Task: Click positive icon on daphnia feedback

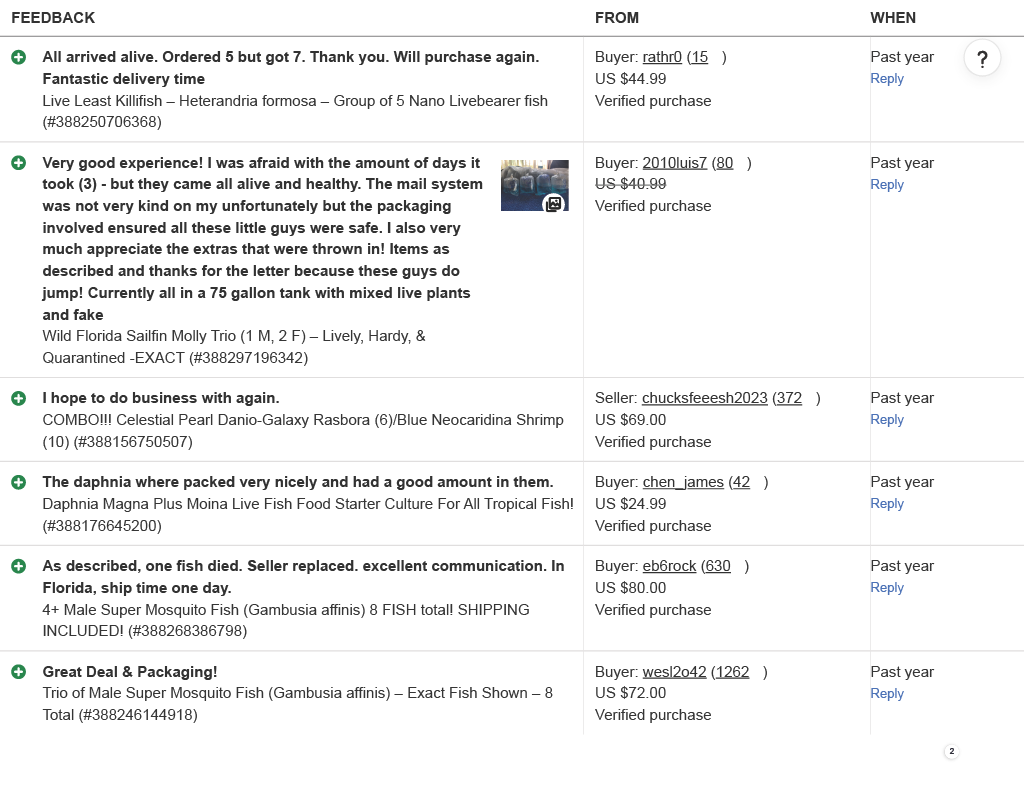Action: (x=19, y=482)
